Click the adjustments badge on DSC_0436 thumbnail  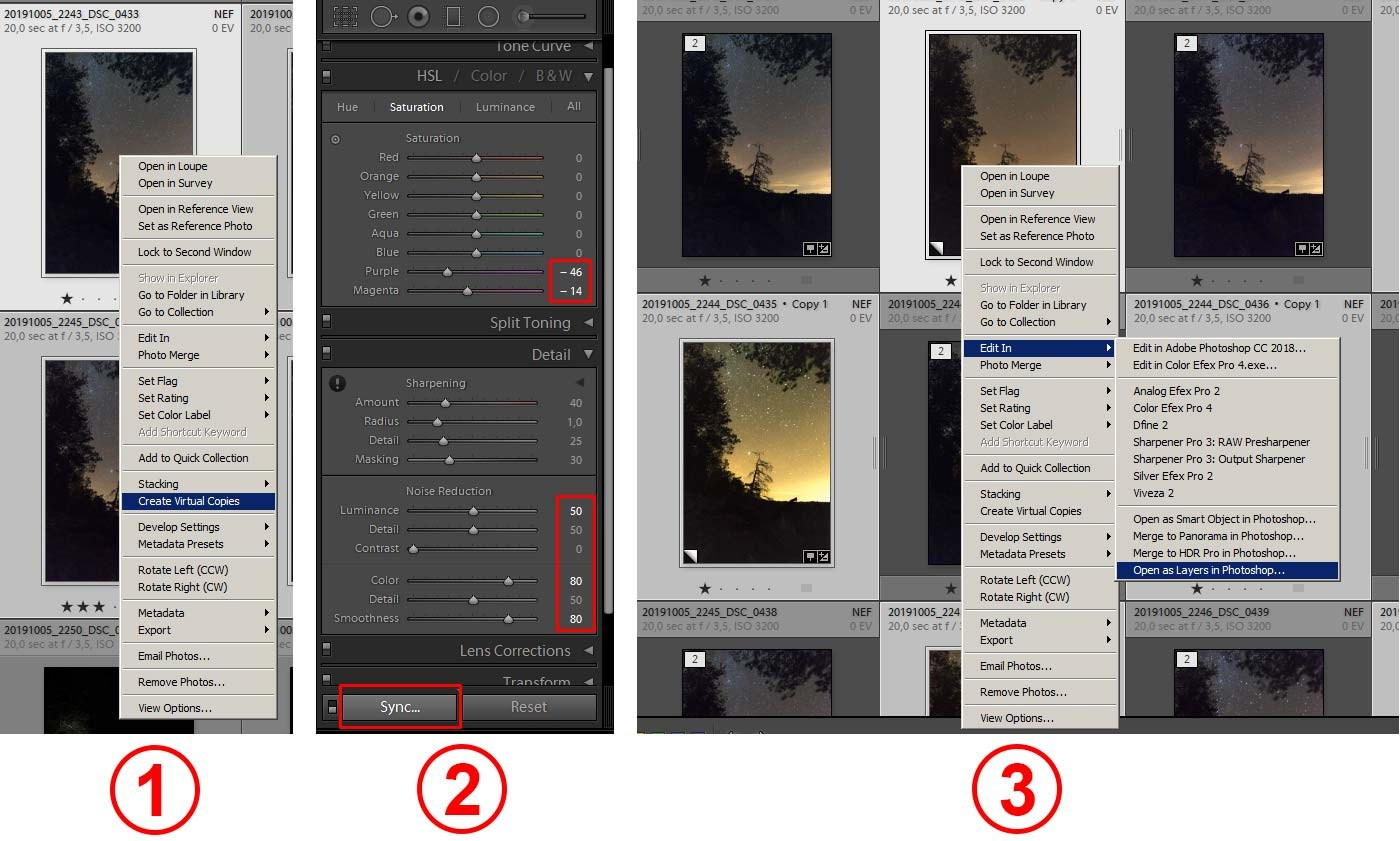(1315, 249)
